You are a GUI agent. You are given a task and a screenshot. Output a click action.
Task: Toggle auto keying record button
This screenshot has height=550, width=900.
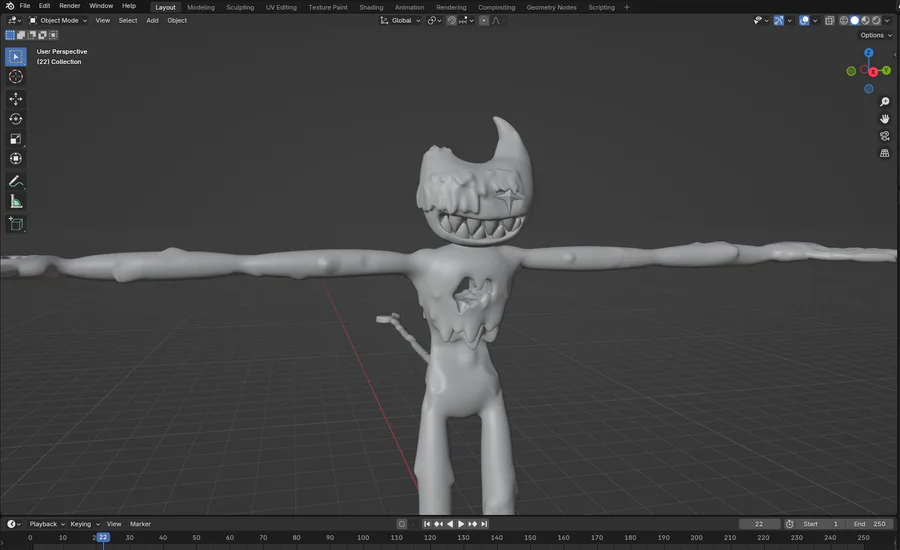click(402, 524)
